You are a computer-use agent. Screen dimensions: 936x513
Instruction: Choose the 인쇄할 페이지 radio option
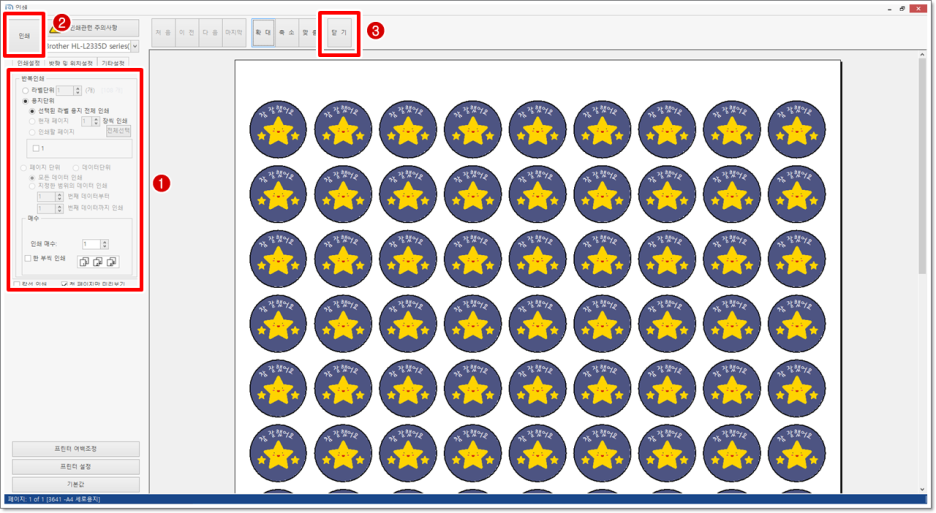click(32, 132)
